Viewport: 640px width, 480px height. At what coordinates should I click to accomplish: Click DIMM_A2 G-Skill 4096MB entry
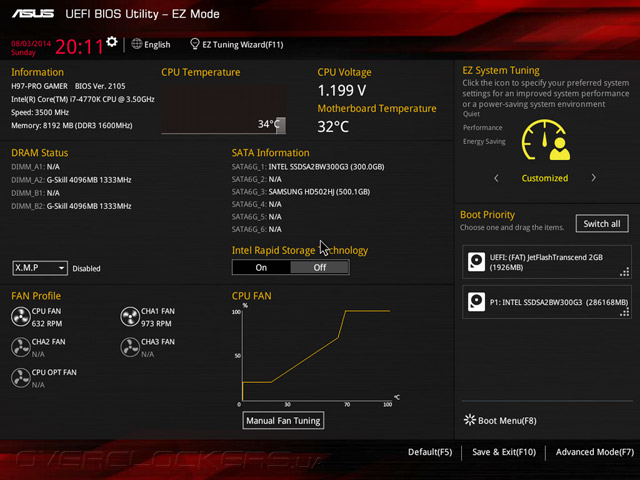71,180
